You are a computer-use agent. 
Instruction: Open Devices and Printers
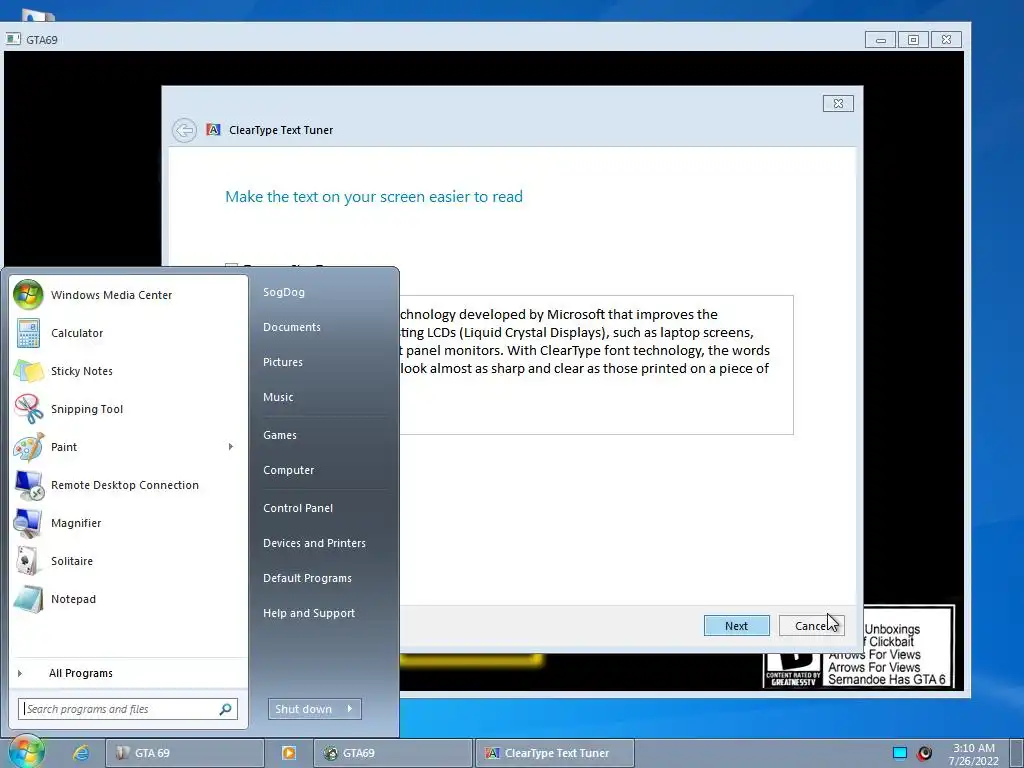click(314, 543)
